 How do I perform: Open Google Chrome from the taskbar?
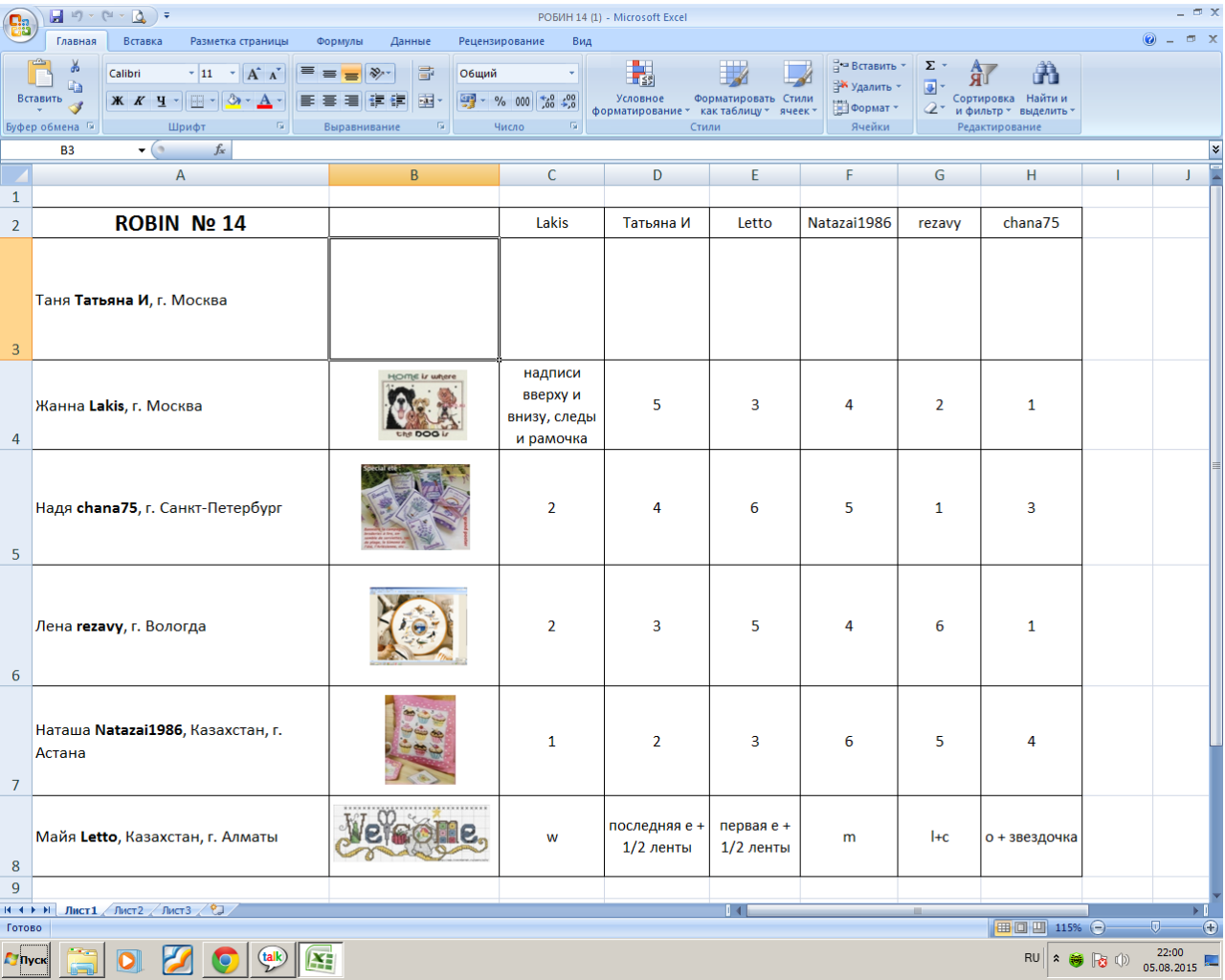pyautogui.click(x=225, y=960)
